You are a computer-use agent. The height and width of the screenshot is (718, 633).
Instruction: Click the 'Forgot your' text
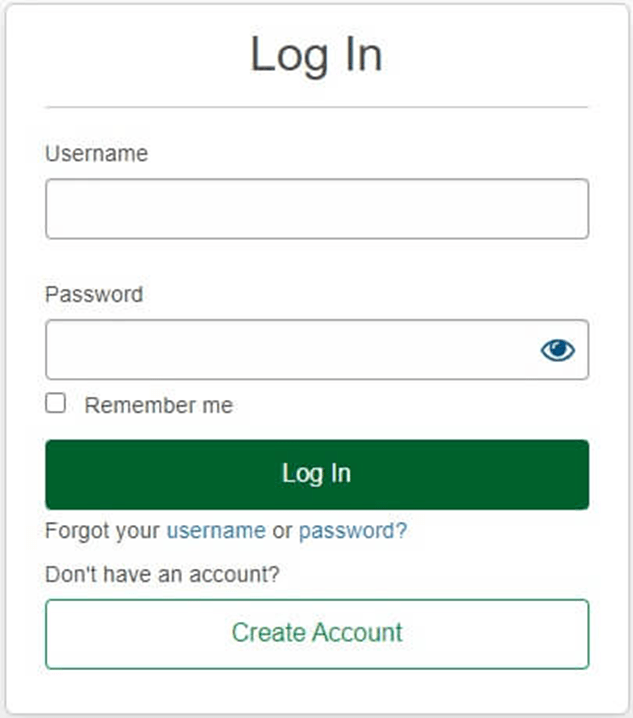point(103,531)
